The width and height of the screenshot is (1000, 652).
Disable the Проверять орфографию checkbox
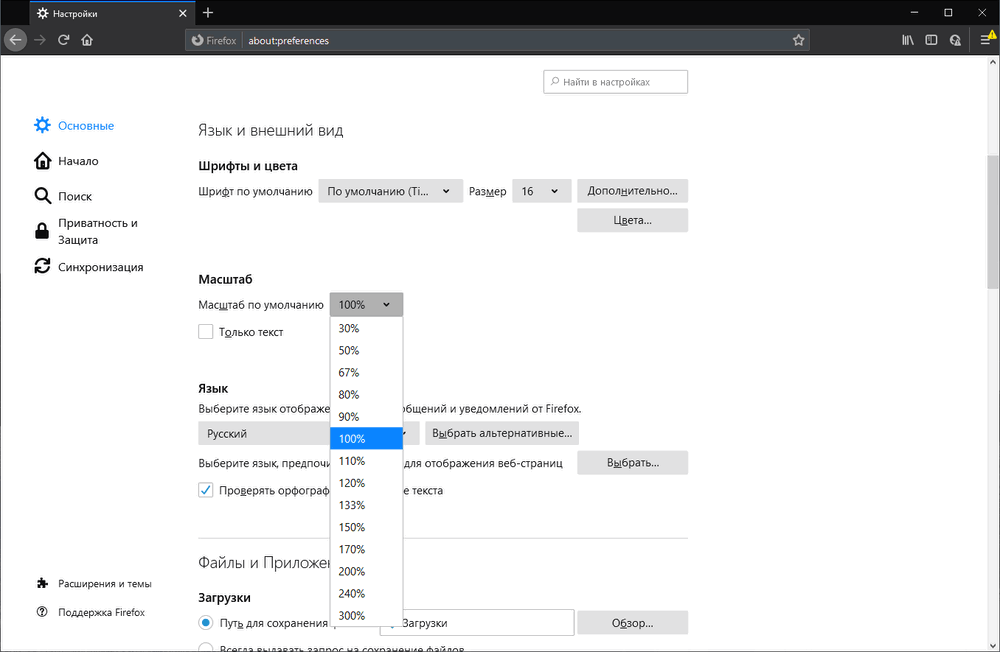pos(205,490)
